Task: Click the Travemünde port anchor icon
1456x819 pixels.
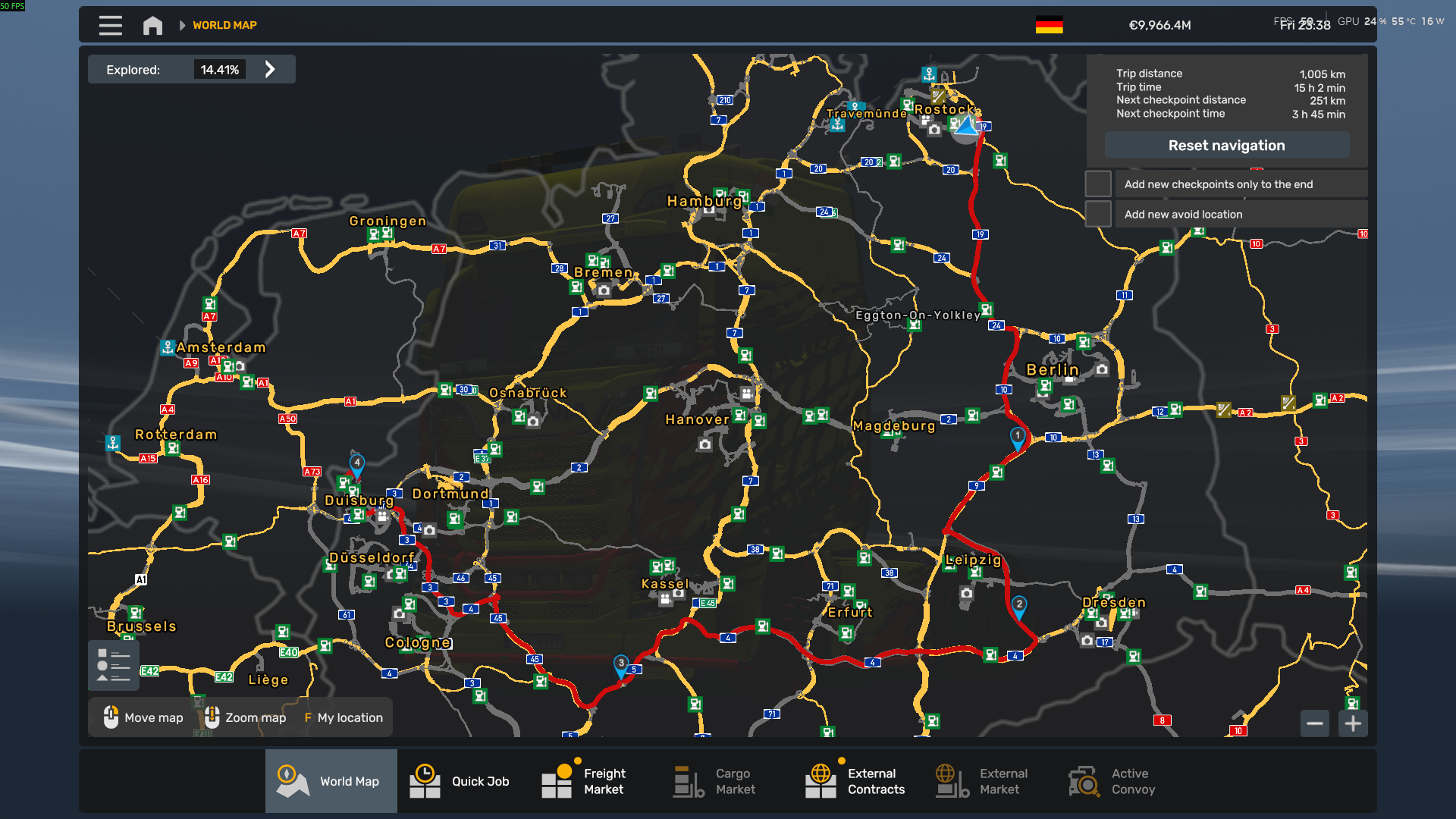Action: pyautogui.click(x=837, y=124)
